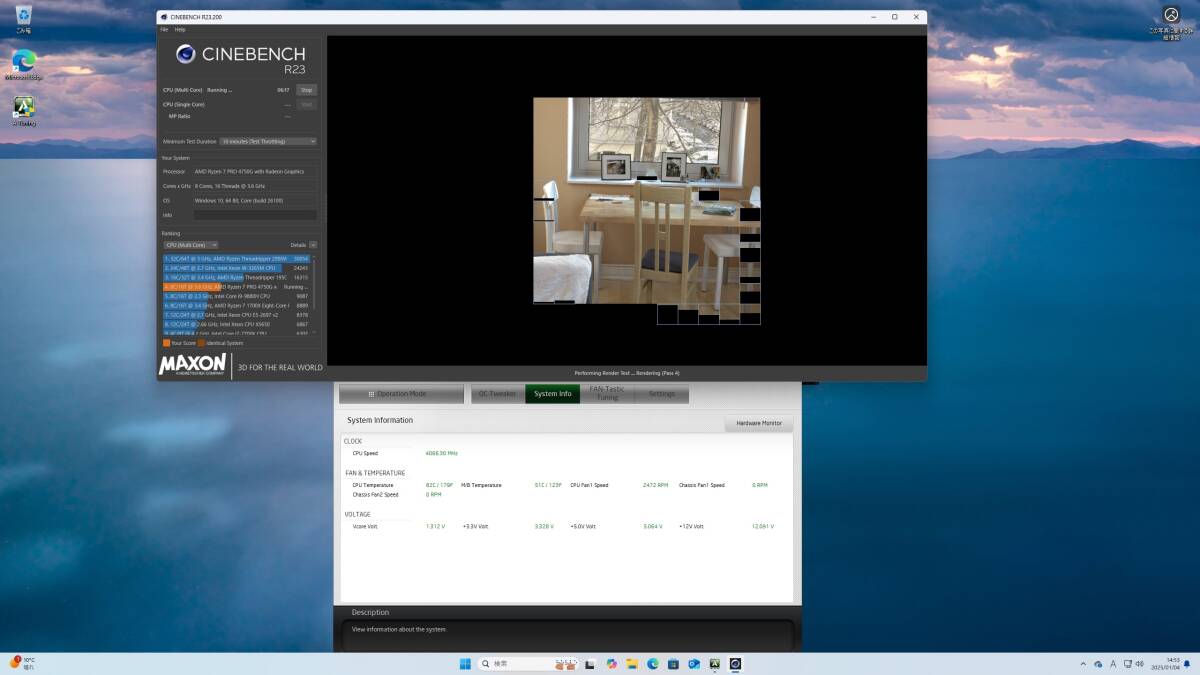Click the M/B Temperature value 51C / 123F
This screenshot has height=675, width=1200.
548,485
